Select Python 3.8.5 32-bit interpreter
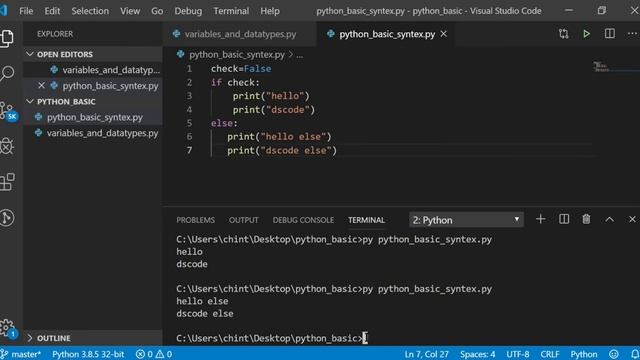Screen dimensions: 640x360 [x=88, y=354]
